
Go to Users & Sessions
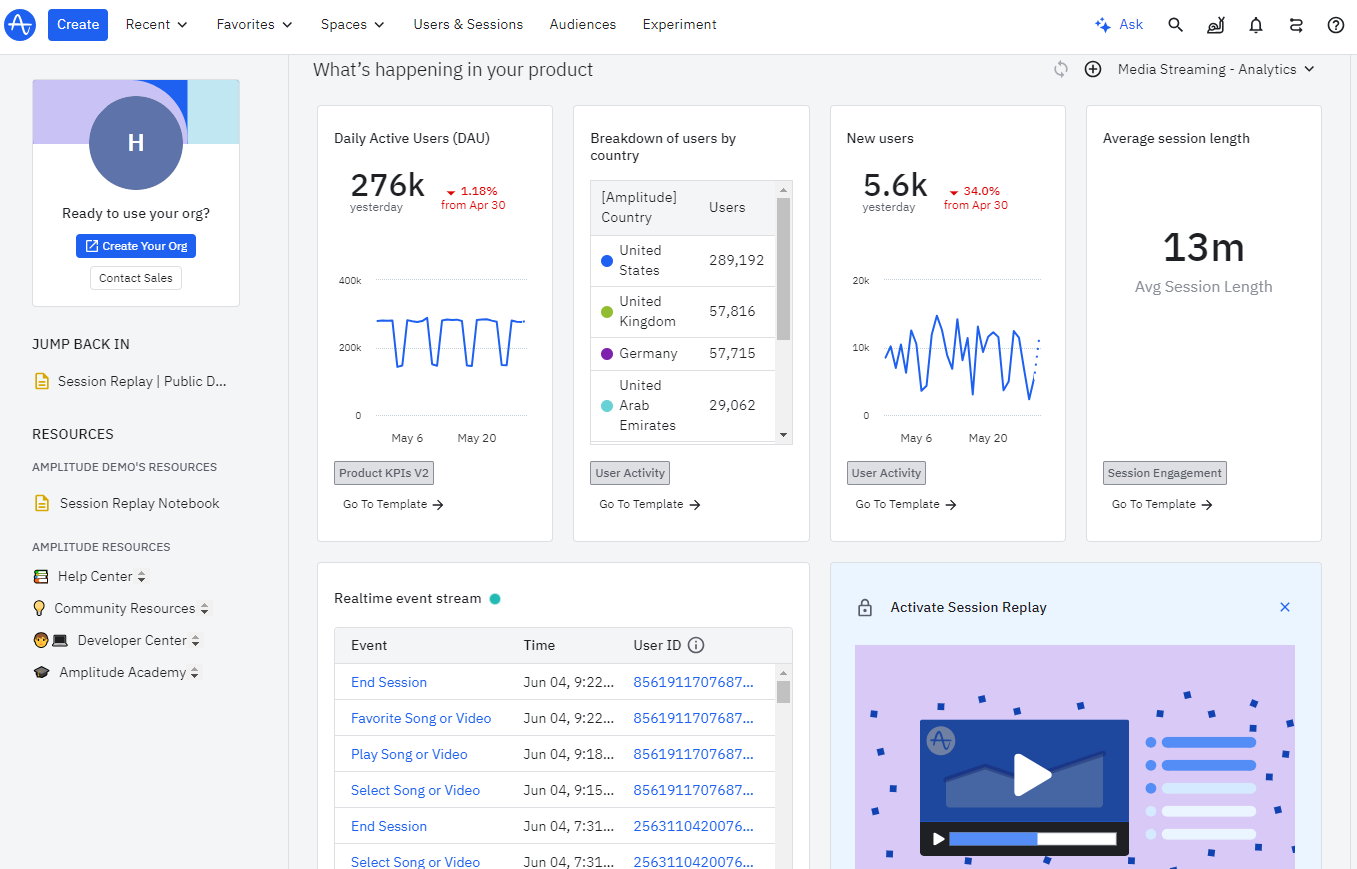[468, 24]
